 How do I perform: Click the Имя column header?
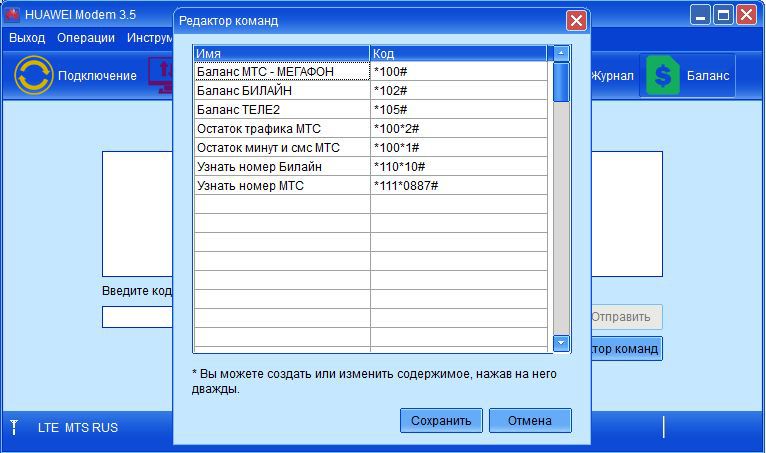(x=282, y=53)
